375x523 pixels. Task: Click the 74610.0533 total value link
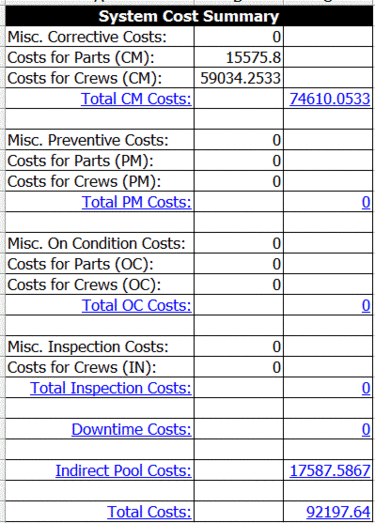coord(330,99)
